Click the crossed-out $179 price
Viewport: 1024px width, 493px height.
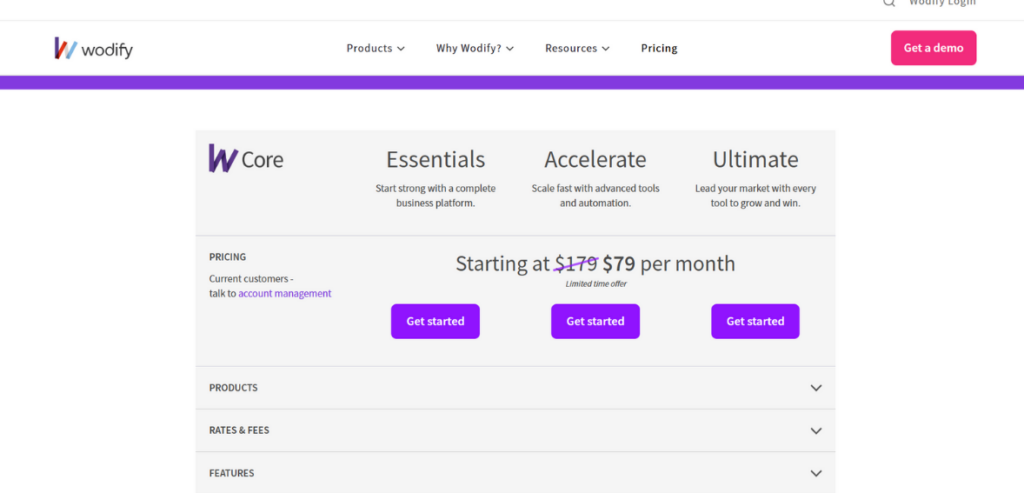[x=576, y=264]
